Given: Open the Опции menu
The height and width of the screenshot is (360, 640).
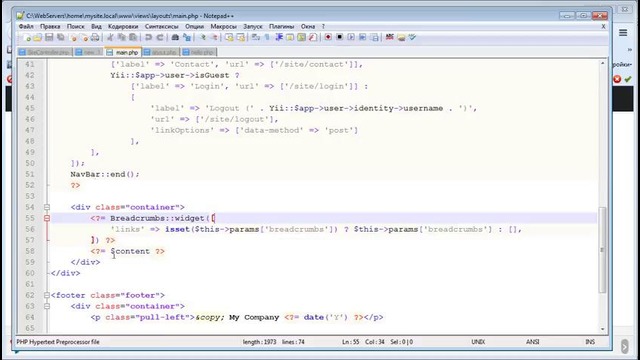Looking at the screenshot, I should pyautogui.click(x=194, y=27).
